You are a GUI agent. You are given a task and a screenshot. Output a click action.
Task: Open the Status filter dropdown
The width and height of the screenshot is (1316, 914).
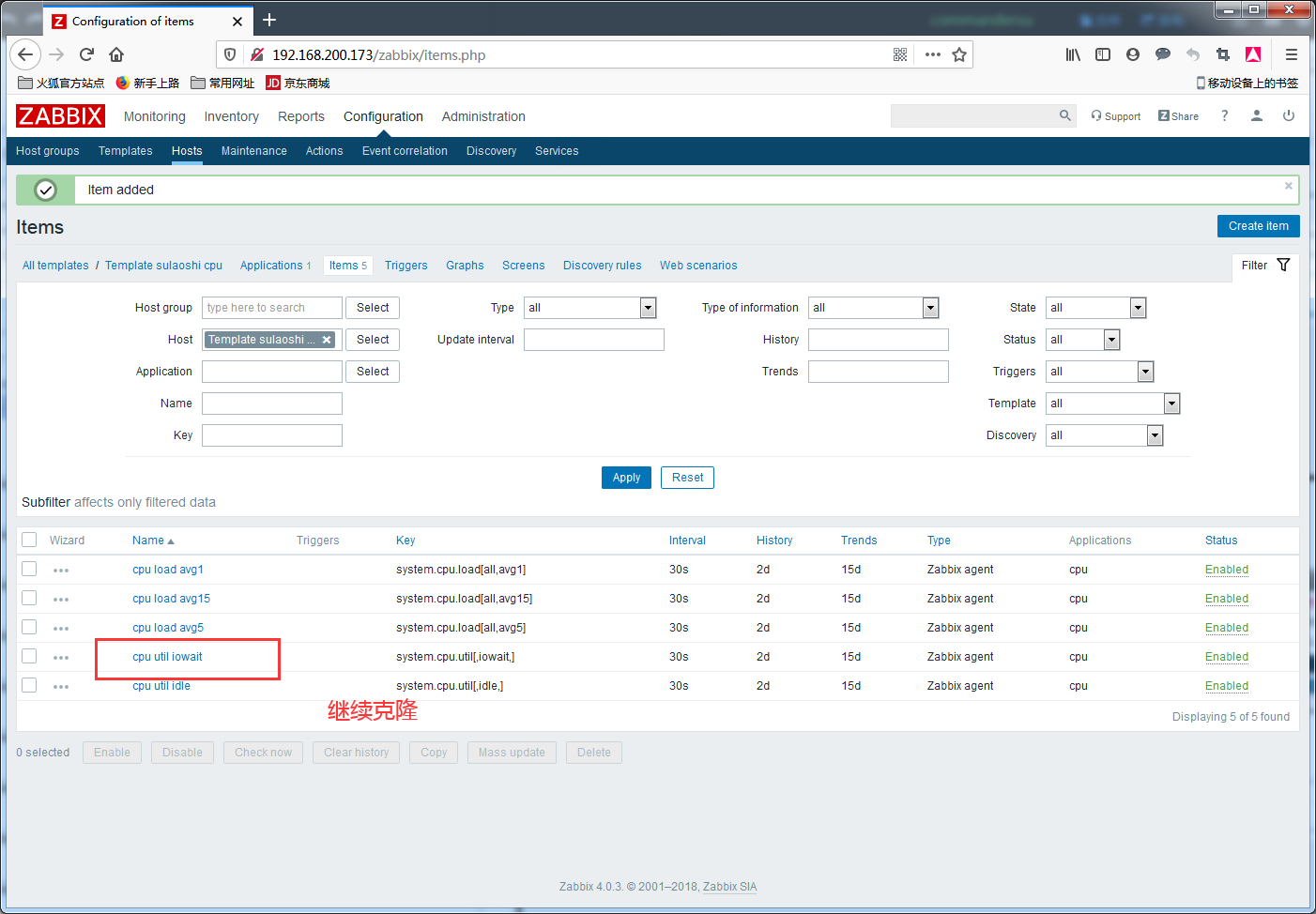1082,340
